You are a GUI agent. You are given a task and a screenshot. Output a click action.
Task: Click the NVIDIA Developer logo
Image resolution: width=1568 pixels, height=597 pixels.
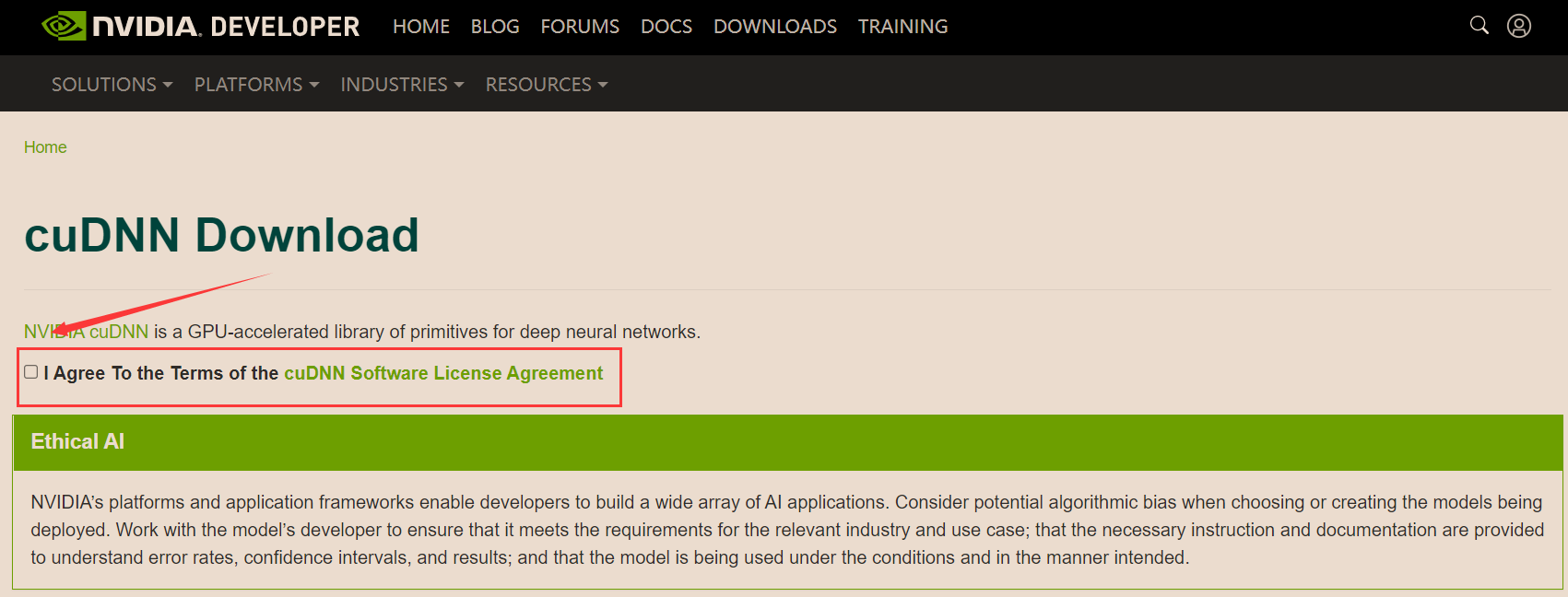point(201,26)
